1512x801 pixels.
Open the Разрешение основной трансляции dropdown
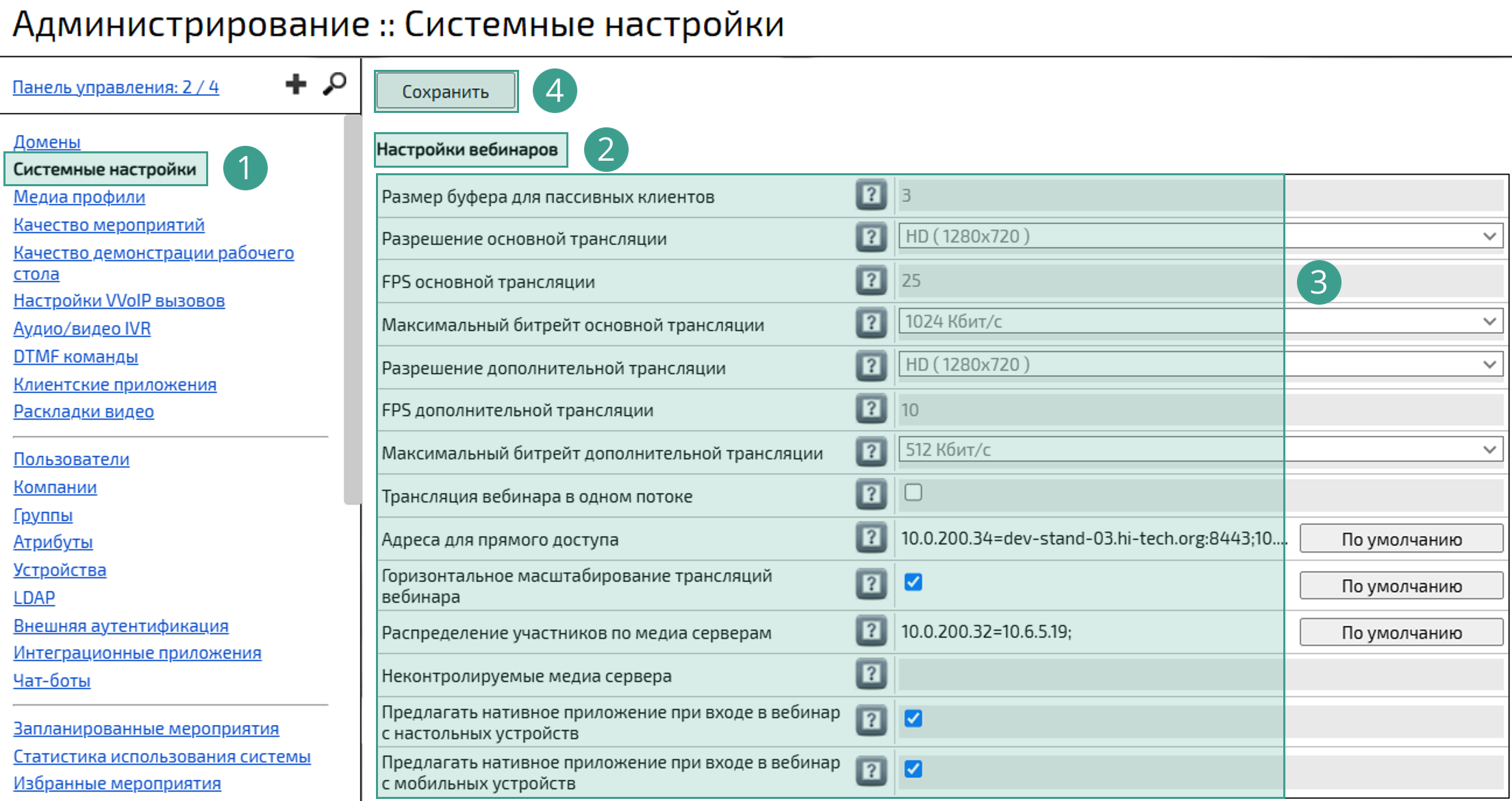(x=1490, y=236)
